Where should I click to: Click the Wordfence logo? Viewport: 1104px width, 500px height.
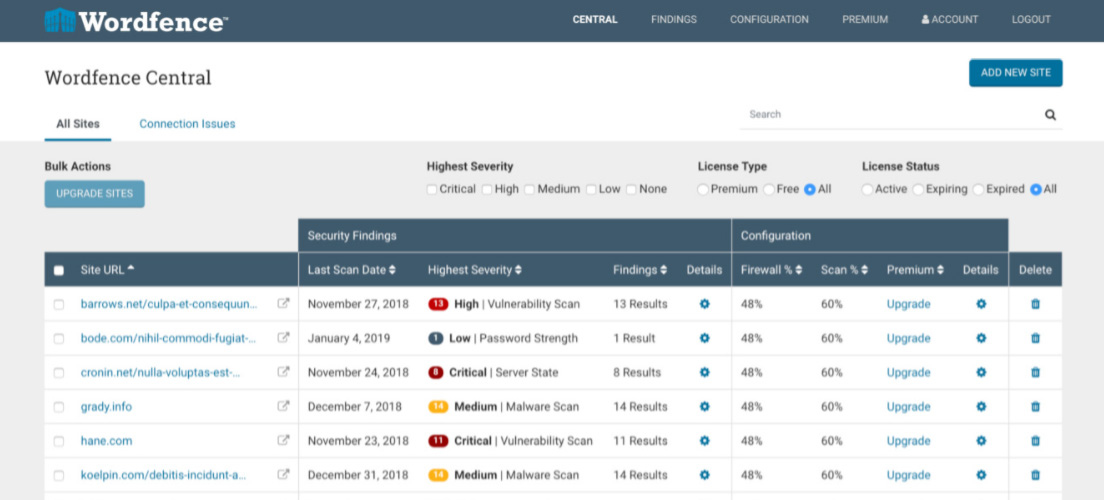136,20
